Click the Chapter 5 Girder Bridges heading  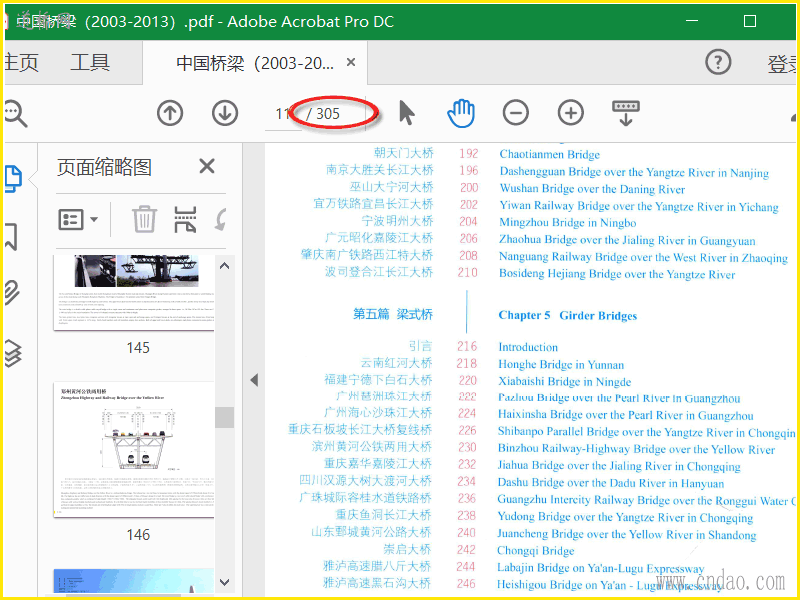(x=568, y=315)
